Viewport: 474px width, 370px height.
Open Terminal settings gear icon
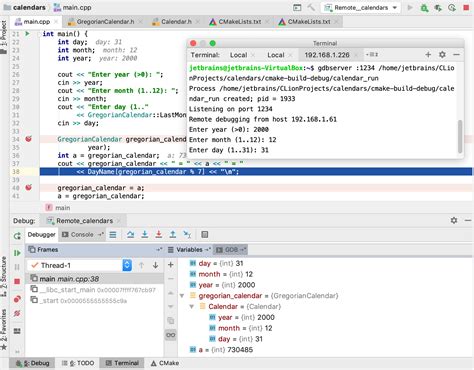click(442, 54)
